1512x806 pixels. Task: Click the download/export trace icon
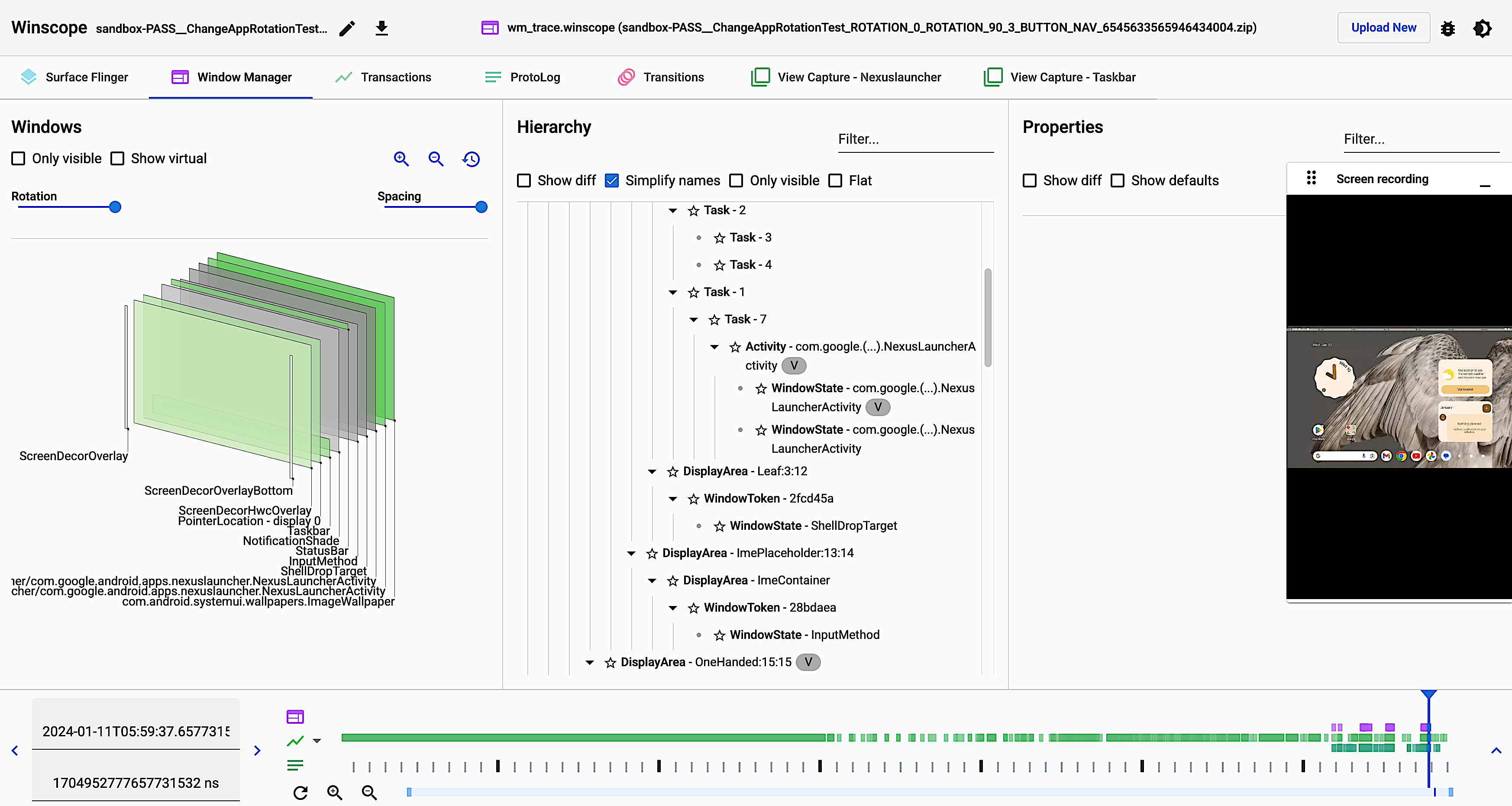[381, 27]
